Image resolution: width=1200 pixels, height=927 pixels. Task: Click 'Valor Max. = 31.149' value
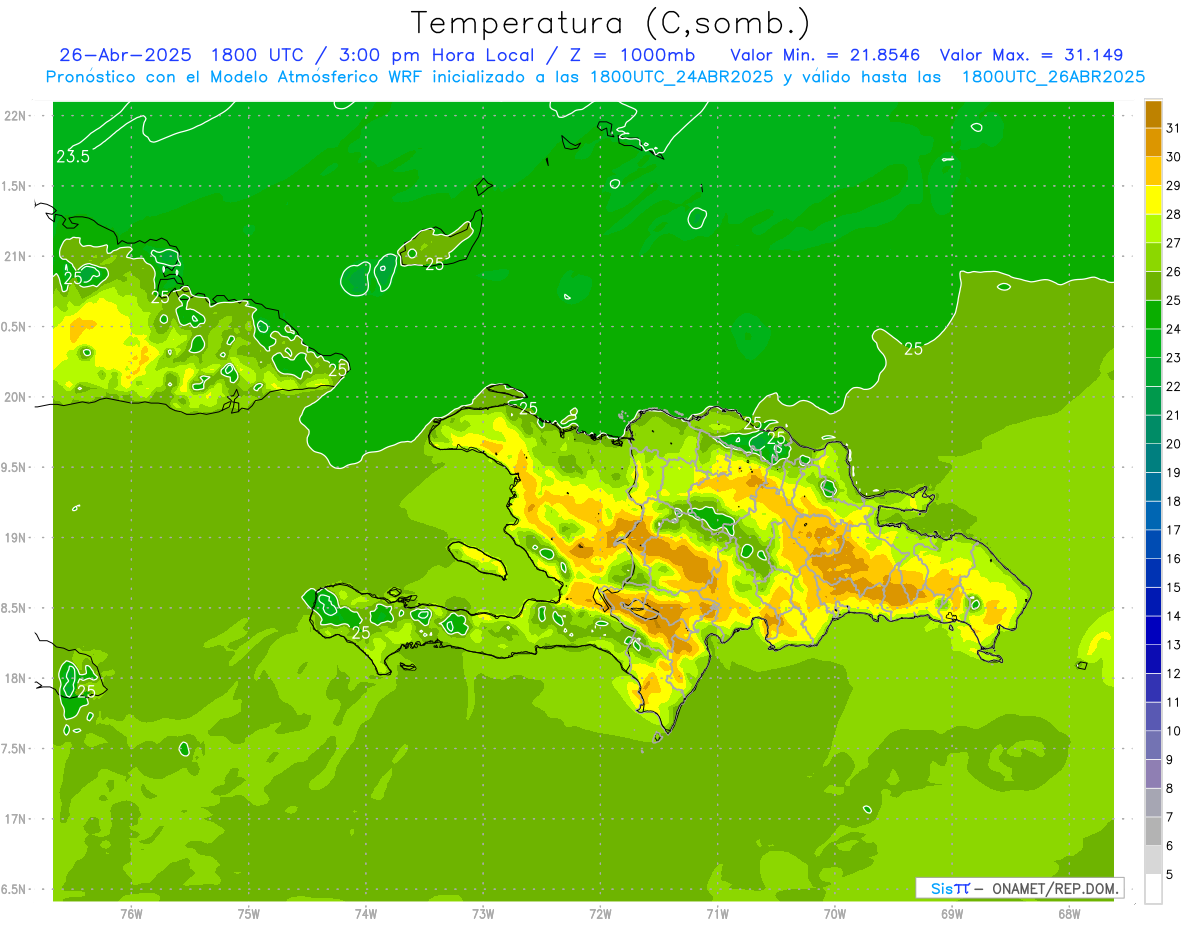pyautogui.click(x=1031, y=55)
